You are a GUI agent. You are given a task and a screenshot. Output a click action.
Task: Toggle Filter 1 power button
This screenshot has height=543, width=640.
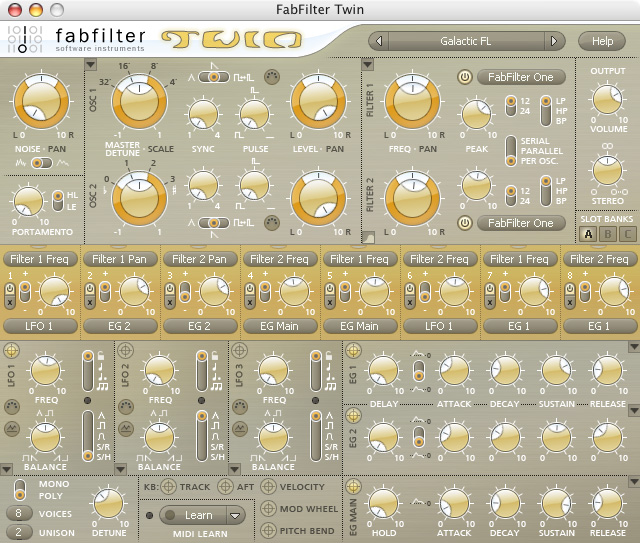(x=464, y=77)
